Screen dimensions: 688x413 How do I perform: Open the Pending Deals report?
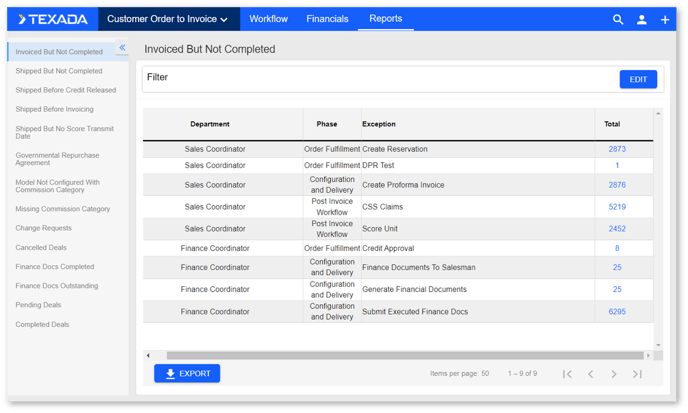click(x=38, y=305)
